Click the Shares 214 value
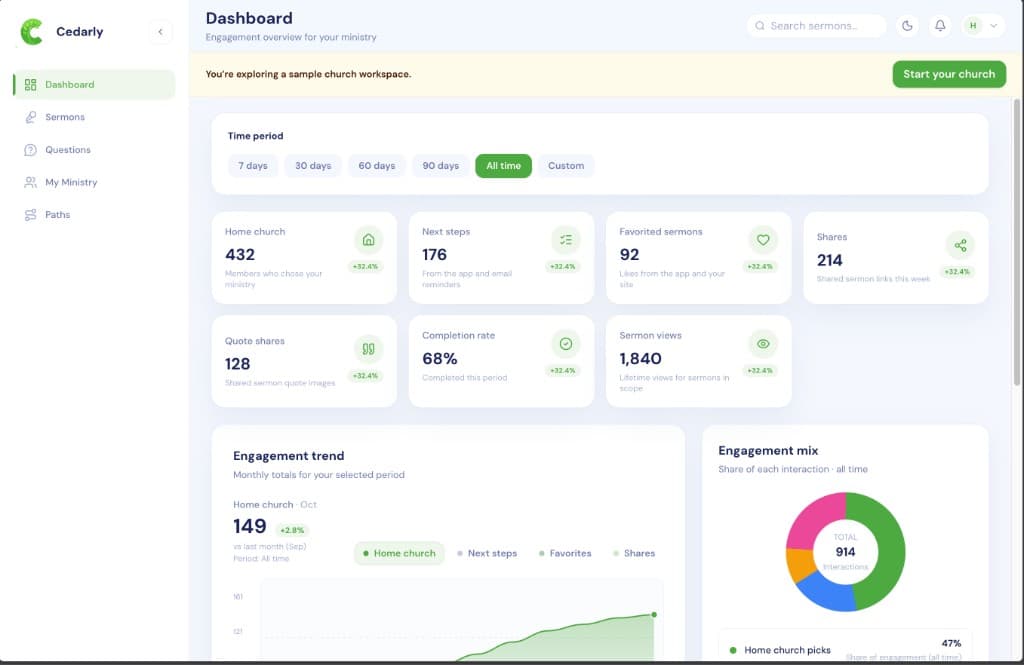This screenshot has height=665, width=1024. pos(829,260)
